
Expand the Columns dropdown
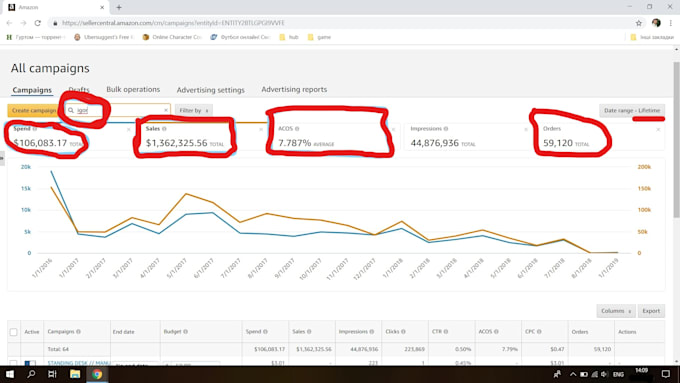pyautogui.click(x=616, y=311)
